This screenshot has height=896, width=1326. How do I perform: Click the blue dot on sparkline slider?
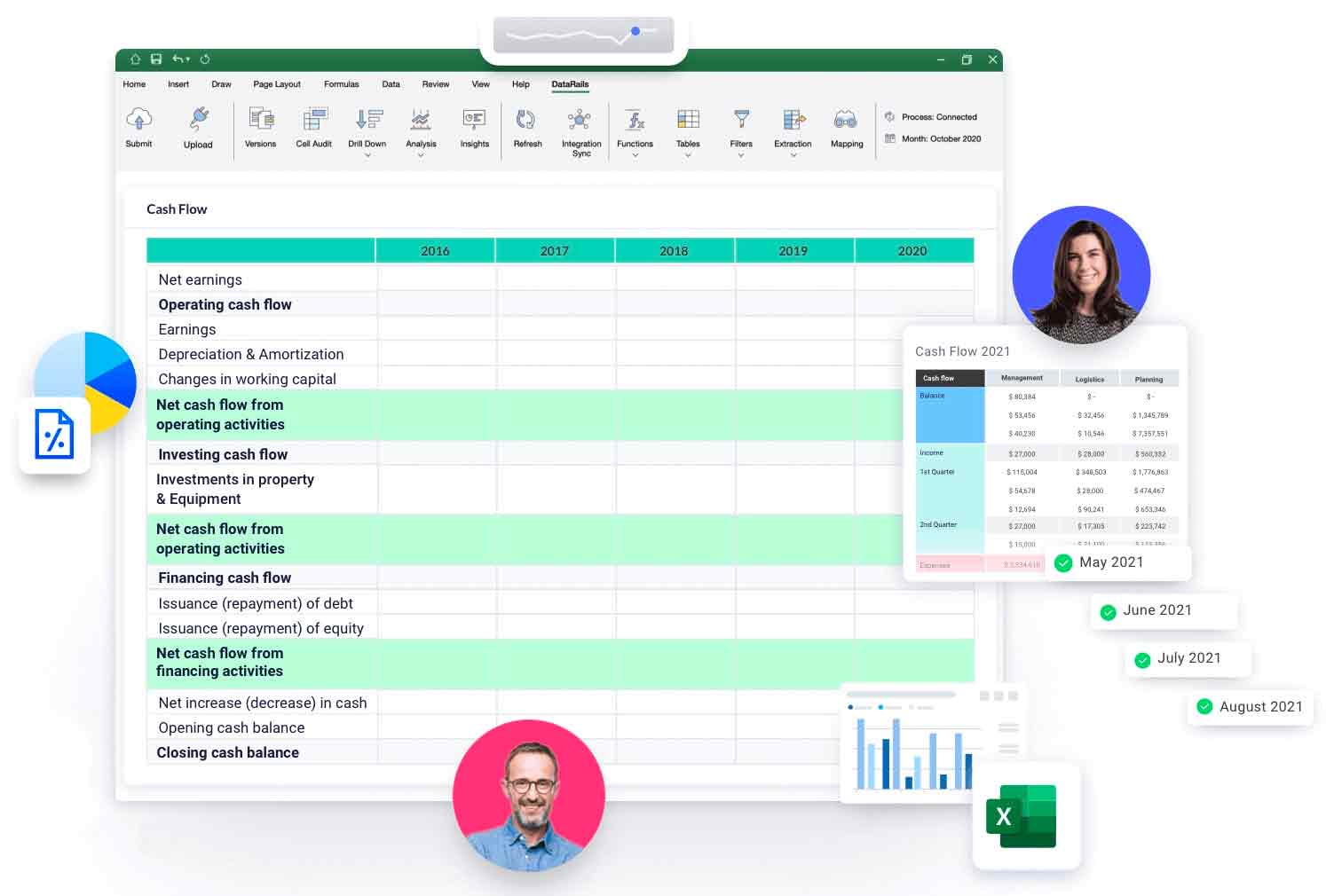point(635,31)
